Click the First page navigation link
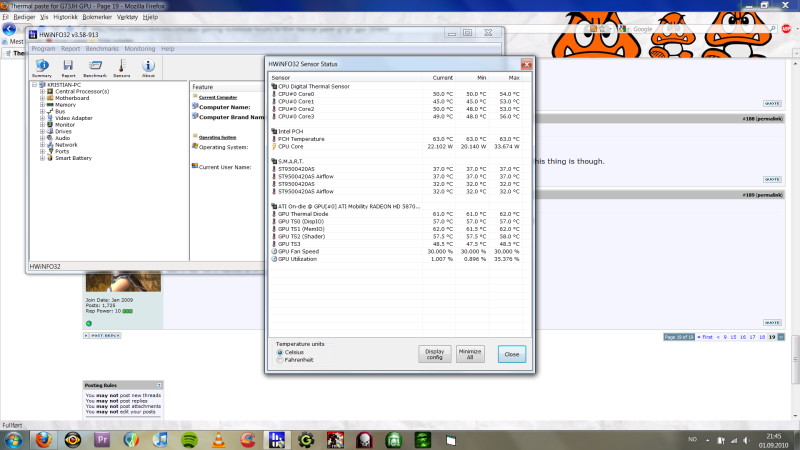This screenshot has width=800, height=450. pos(706,337)
